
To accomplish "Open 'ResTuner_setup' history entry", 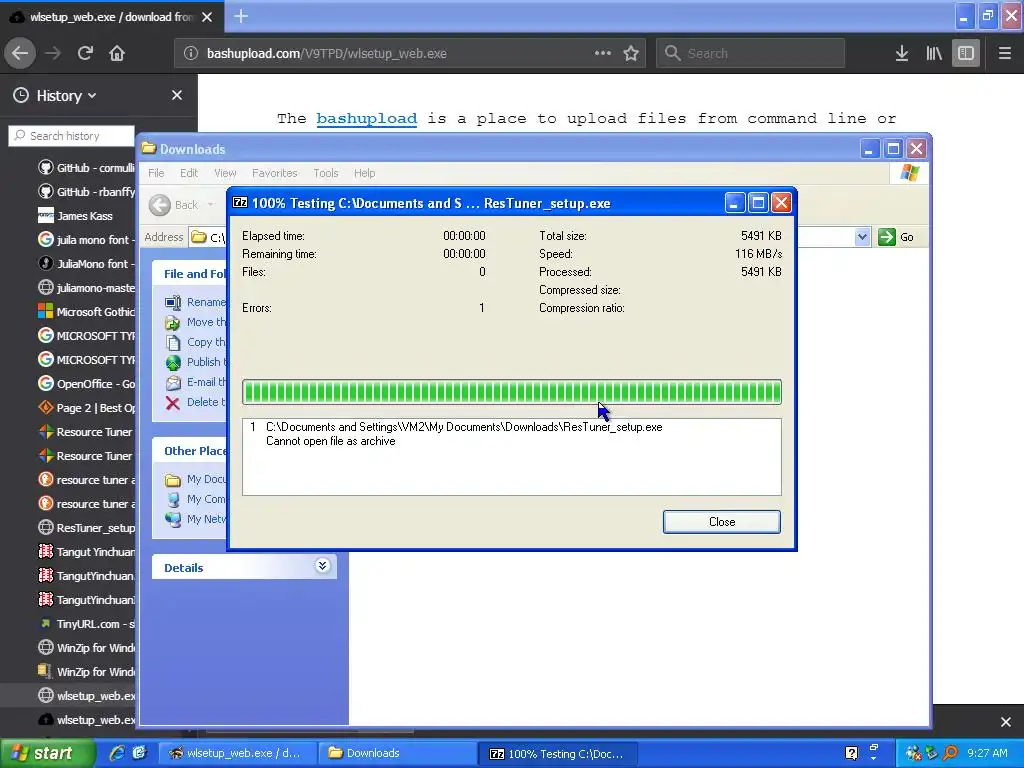I will tap(86, 528).
